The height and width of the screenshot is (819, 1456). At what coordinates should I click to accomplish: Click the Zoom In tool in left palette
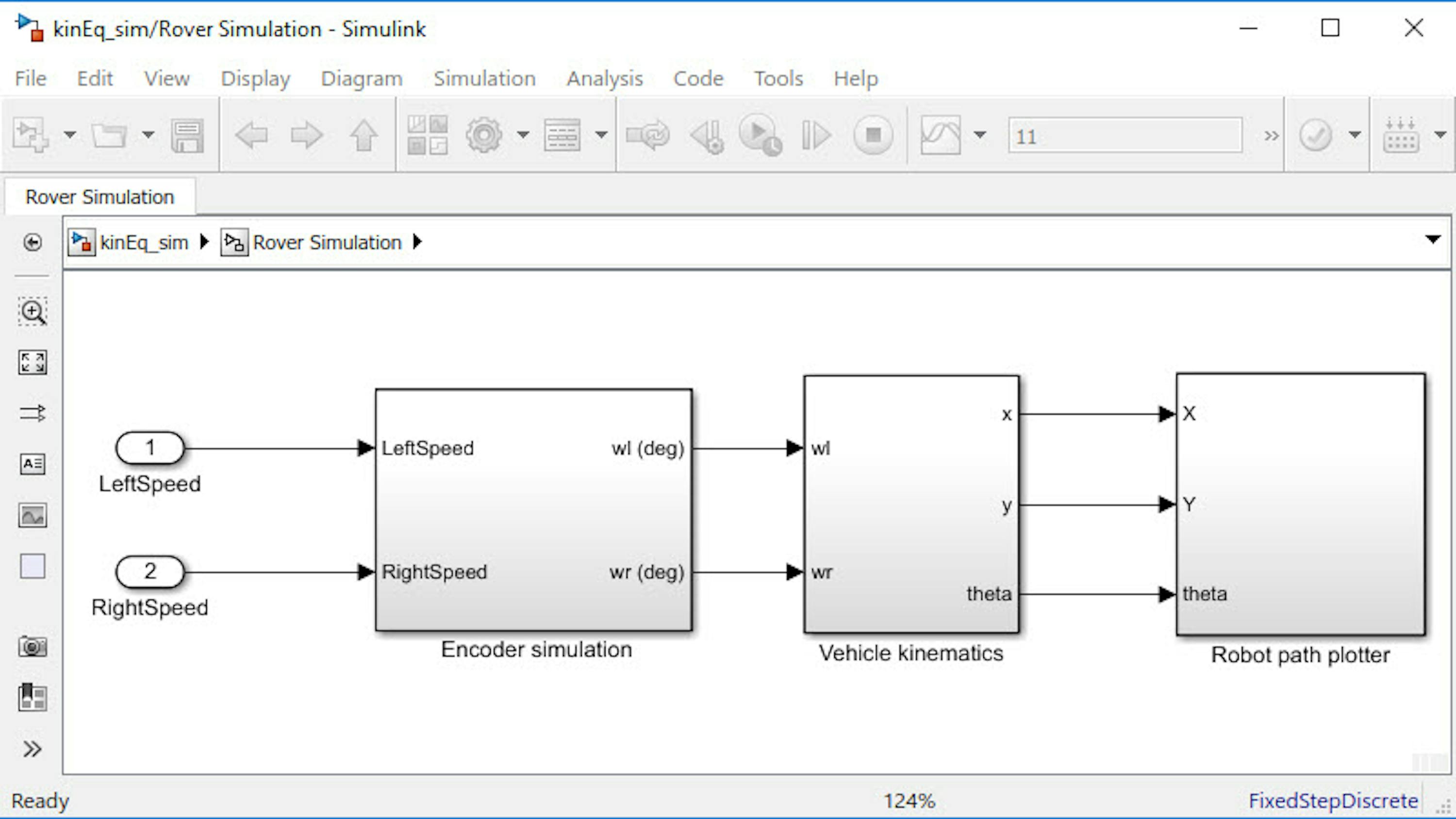(32, 311)
